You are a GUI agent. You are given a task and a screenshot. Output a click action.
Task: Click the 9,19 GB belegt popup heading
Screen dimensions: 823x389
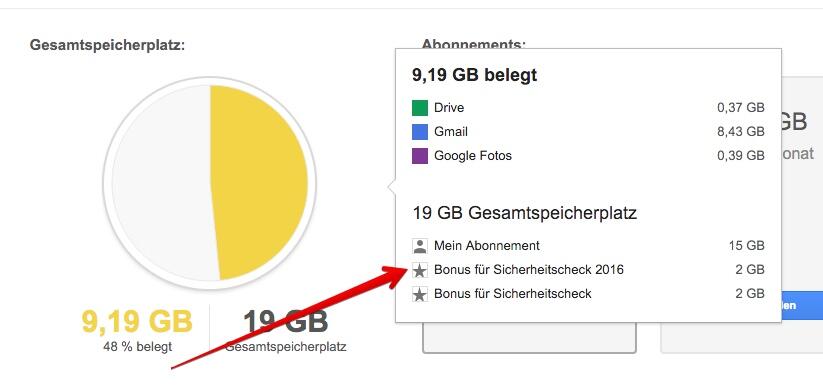[x=474, y=75]
